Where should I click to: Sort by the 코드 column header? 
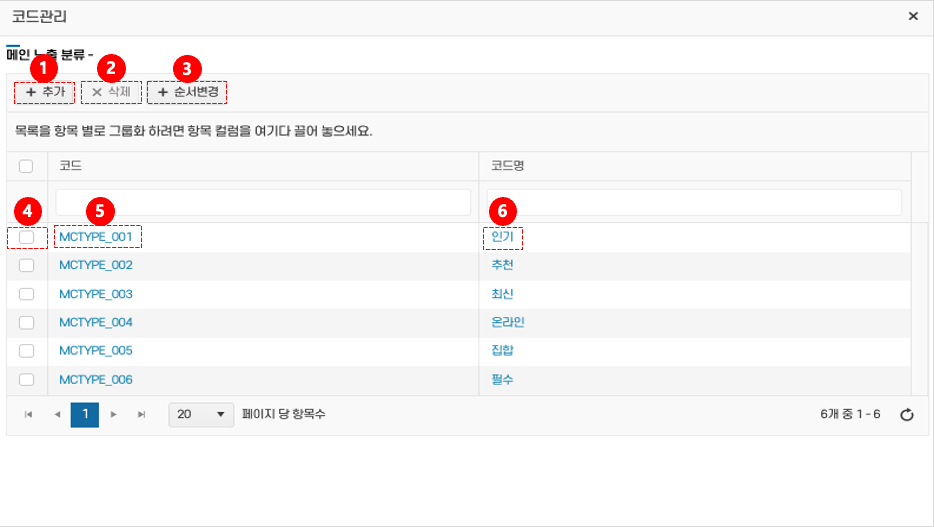[x=70, y=166]
